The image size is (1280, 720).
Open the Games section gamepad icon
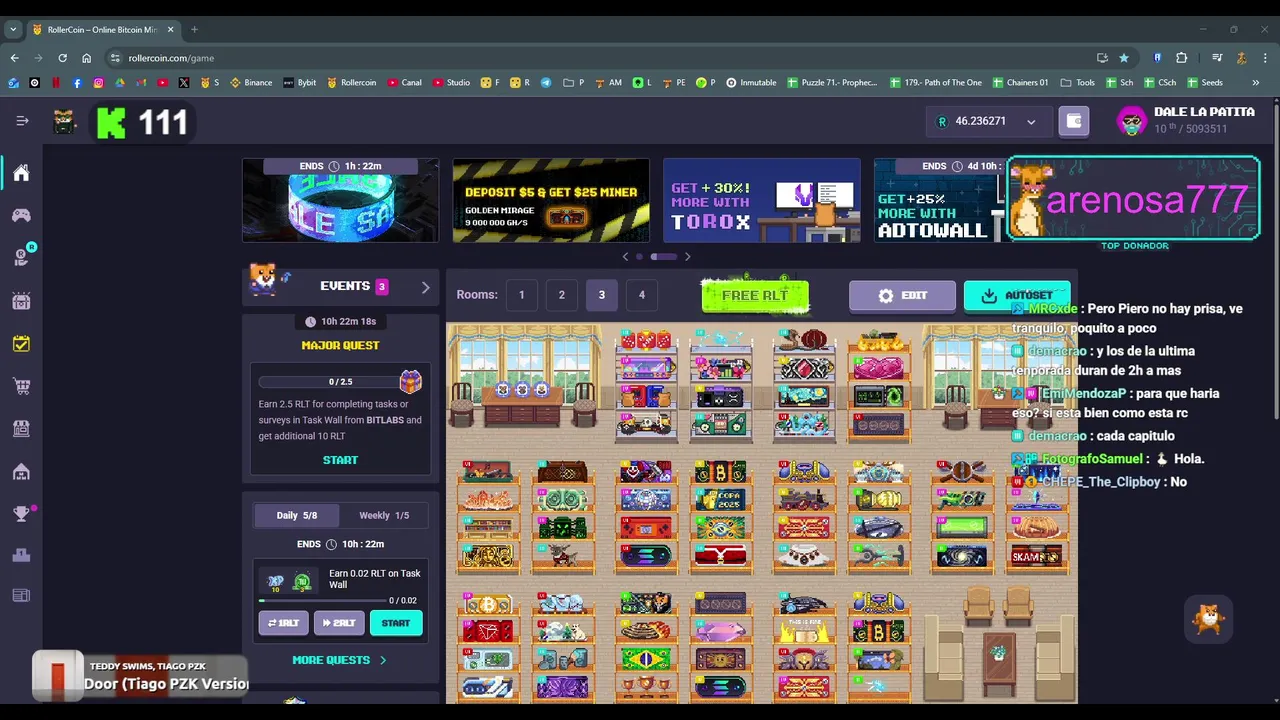21,215
